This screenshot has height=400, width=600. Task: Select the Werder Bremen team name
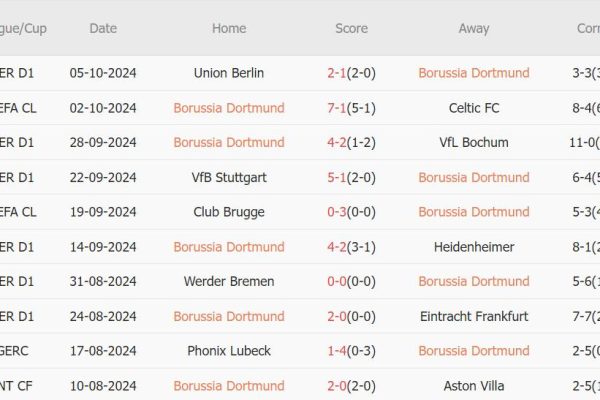229,281
